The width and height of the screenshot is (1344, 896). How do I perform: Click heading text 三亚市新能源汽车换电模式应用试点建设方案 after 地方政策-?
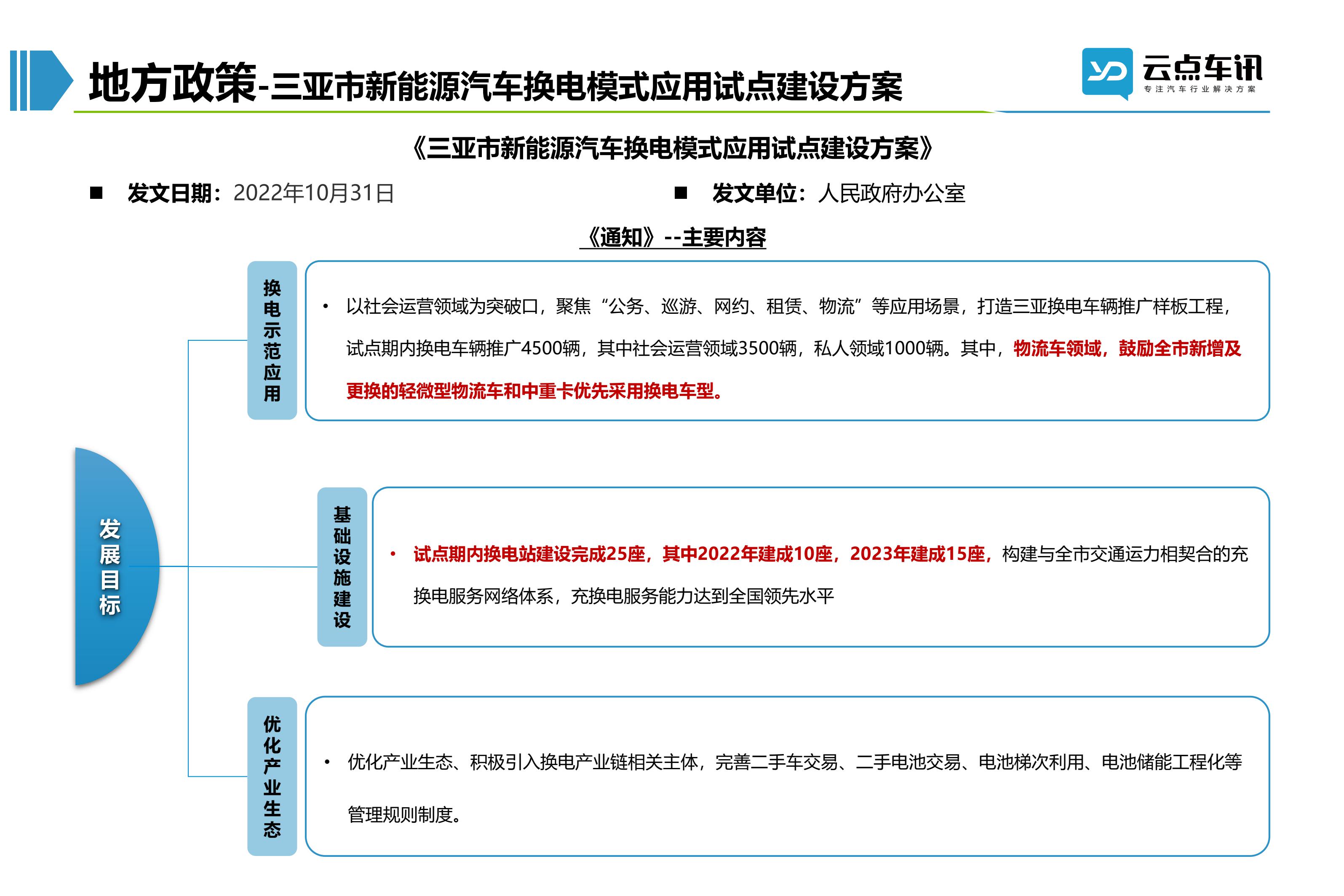point(587,86)
